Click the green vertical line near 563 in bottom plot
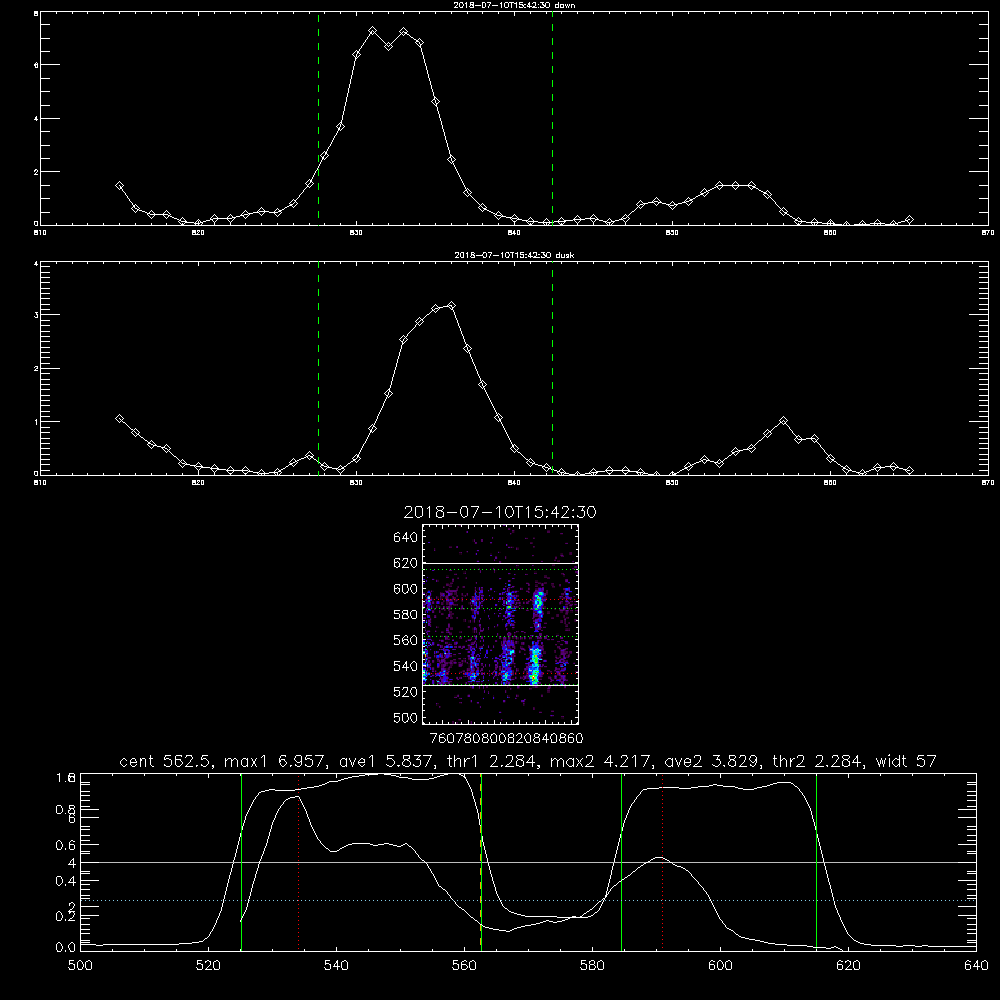 point(481,862)
